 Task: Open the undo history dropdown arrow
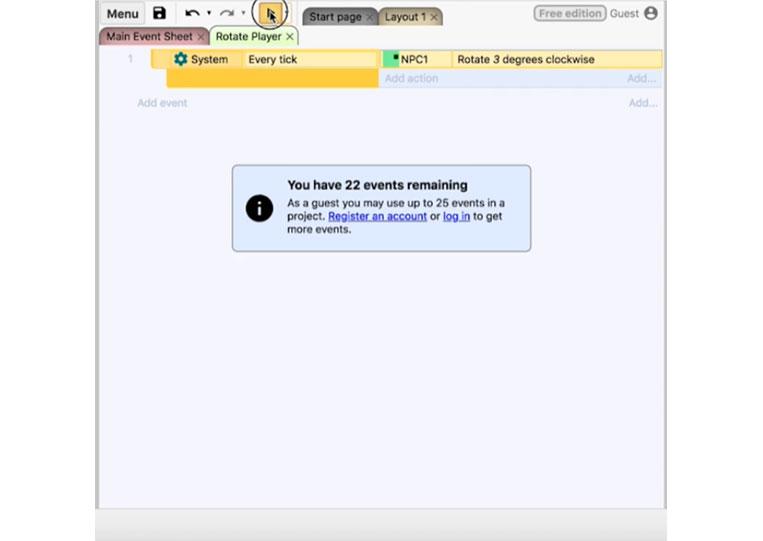pos(209,13)
